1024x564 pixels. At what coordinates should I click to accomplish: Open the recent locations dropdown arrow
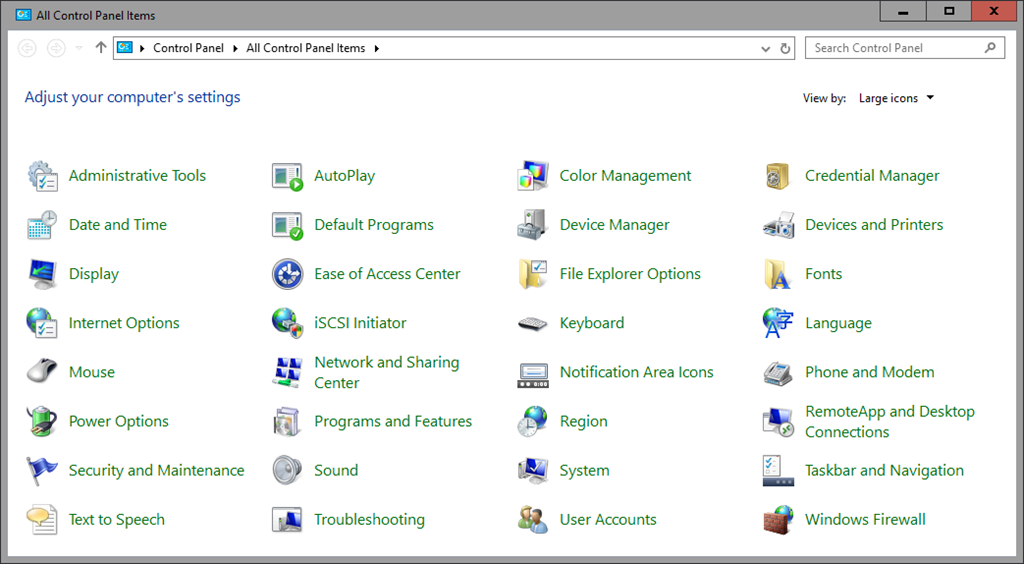coord(79,48)
